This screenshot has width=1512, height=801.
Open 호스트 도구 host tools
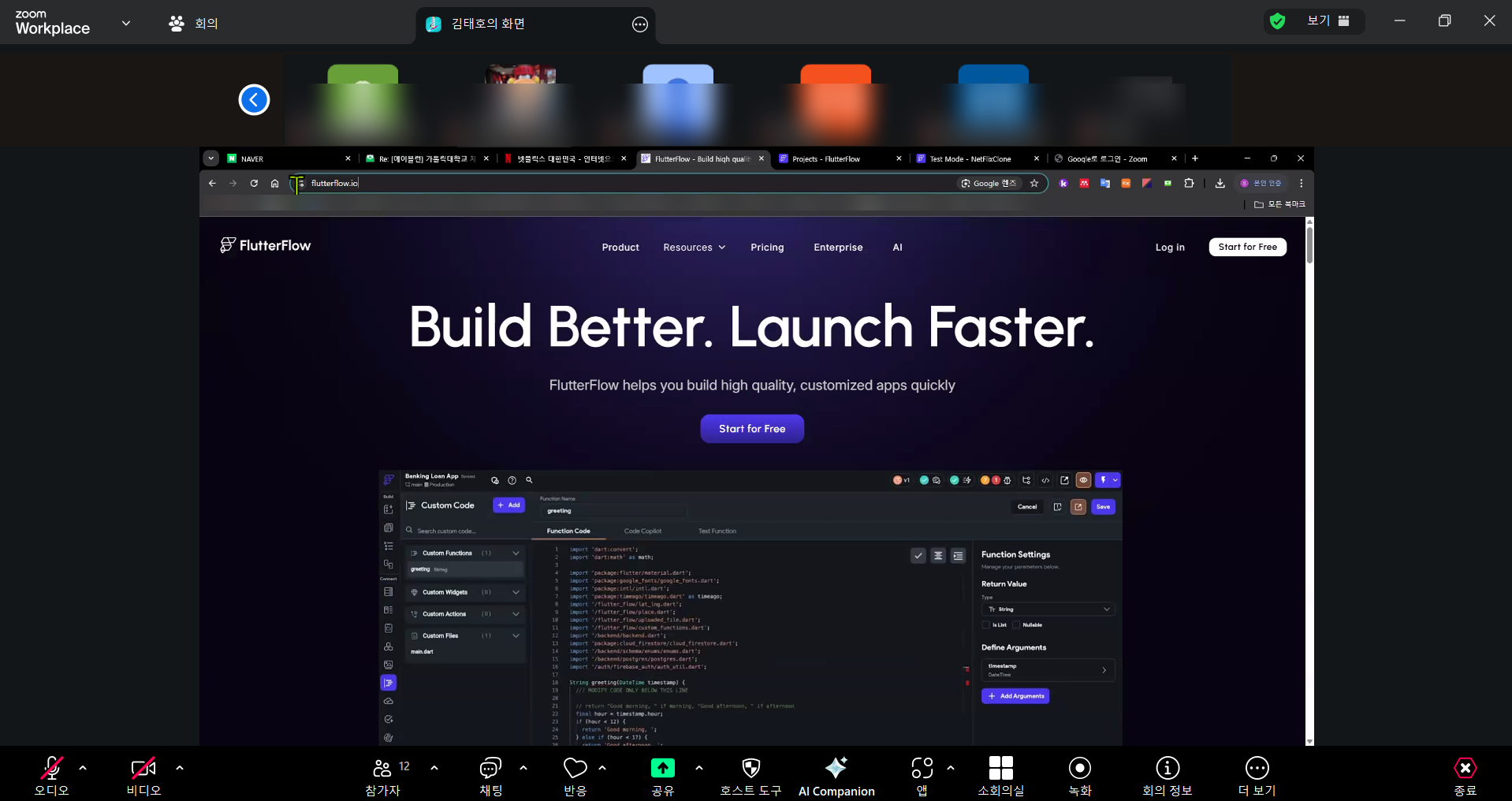point(750,777)
